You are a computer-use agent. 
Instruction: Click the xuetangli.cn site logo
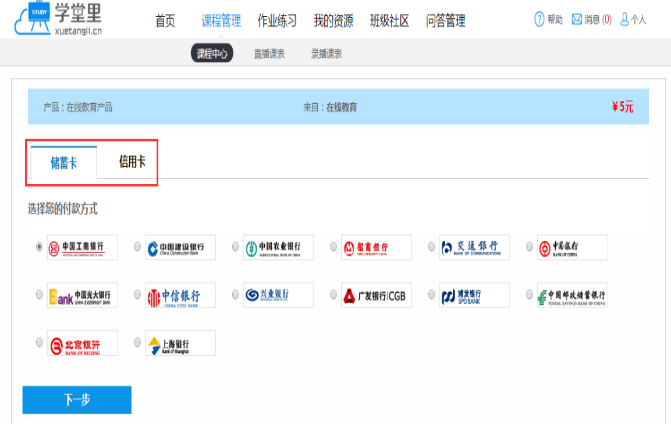pos(58,19)
